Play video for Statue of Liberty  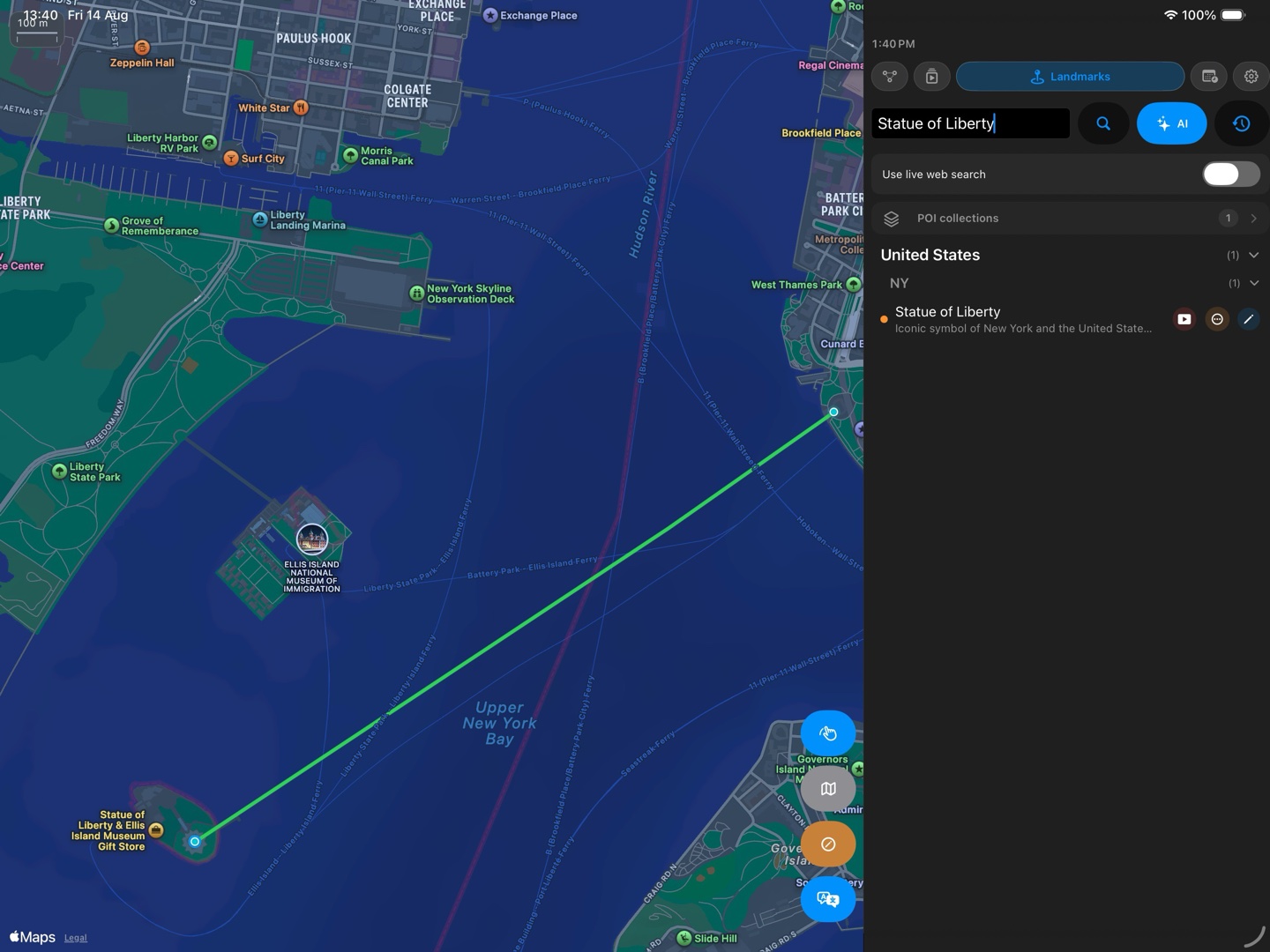click(1184, 319)
